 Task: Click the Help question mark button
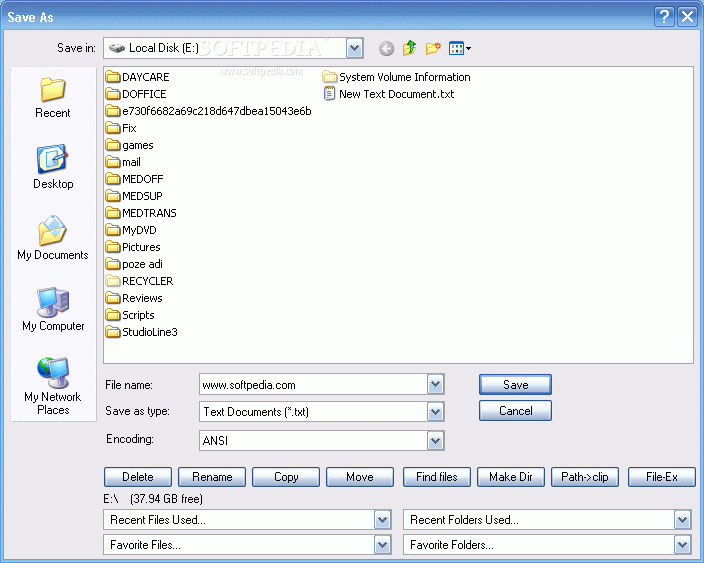[x=664, y=17]
